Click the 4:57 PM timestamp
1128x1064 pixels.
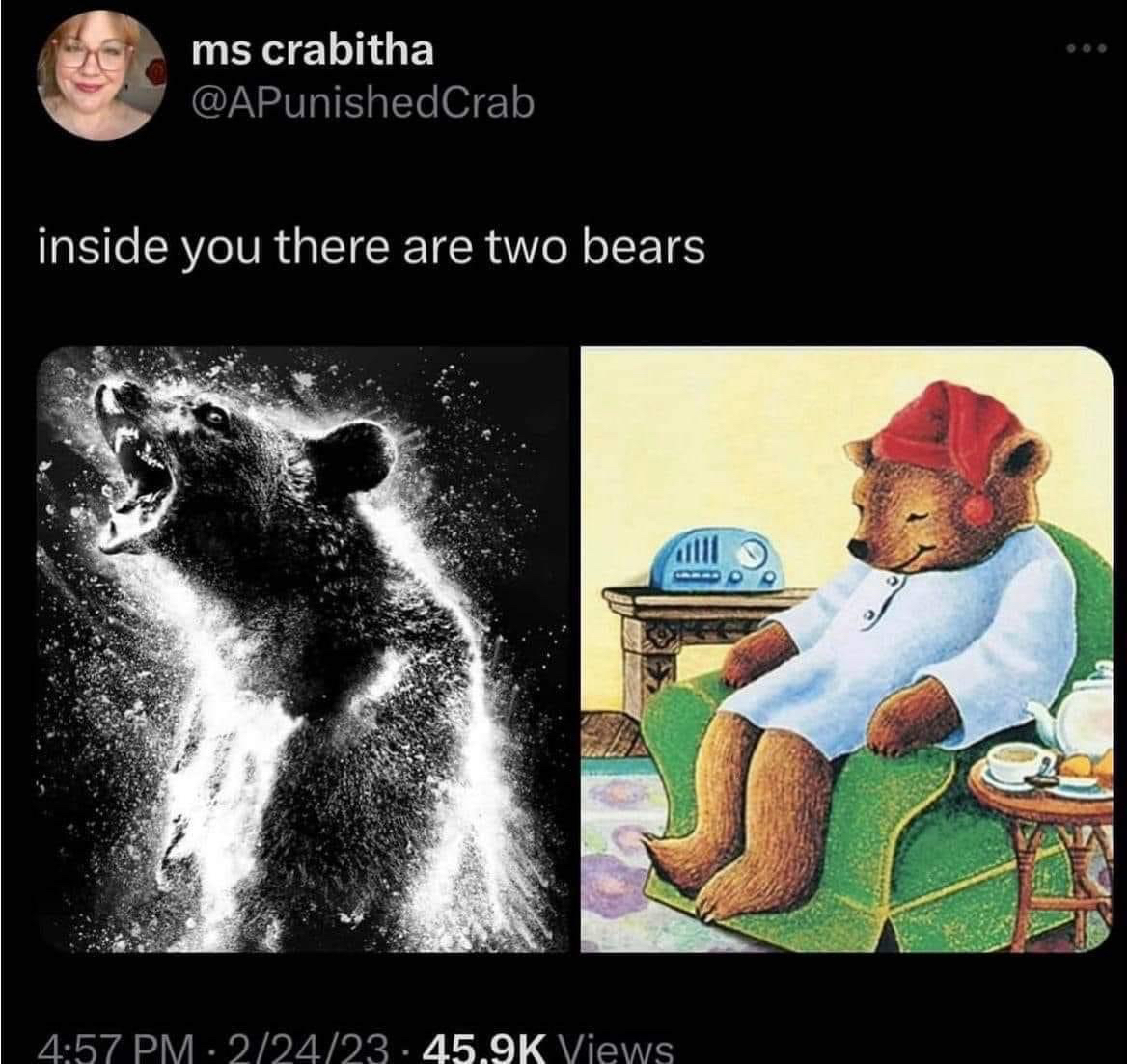115,1048
